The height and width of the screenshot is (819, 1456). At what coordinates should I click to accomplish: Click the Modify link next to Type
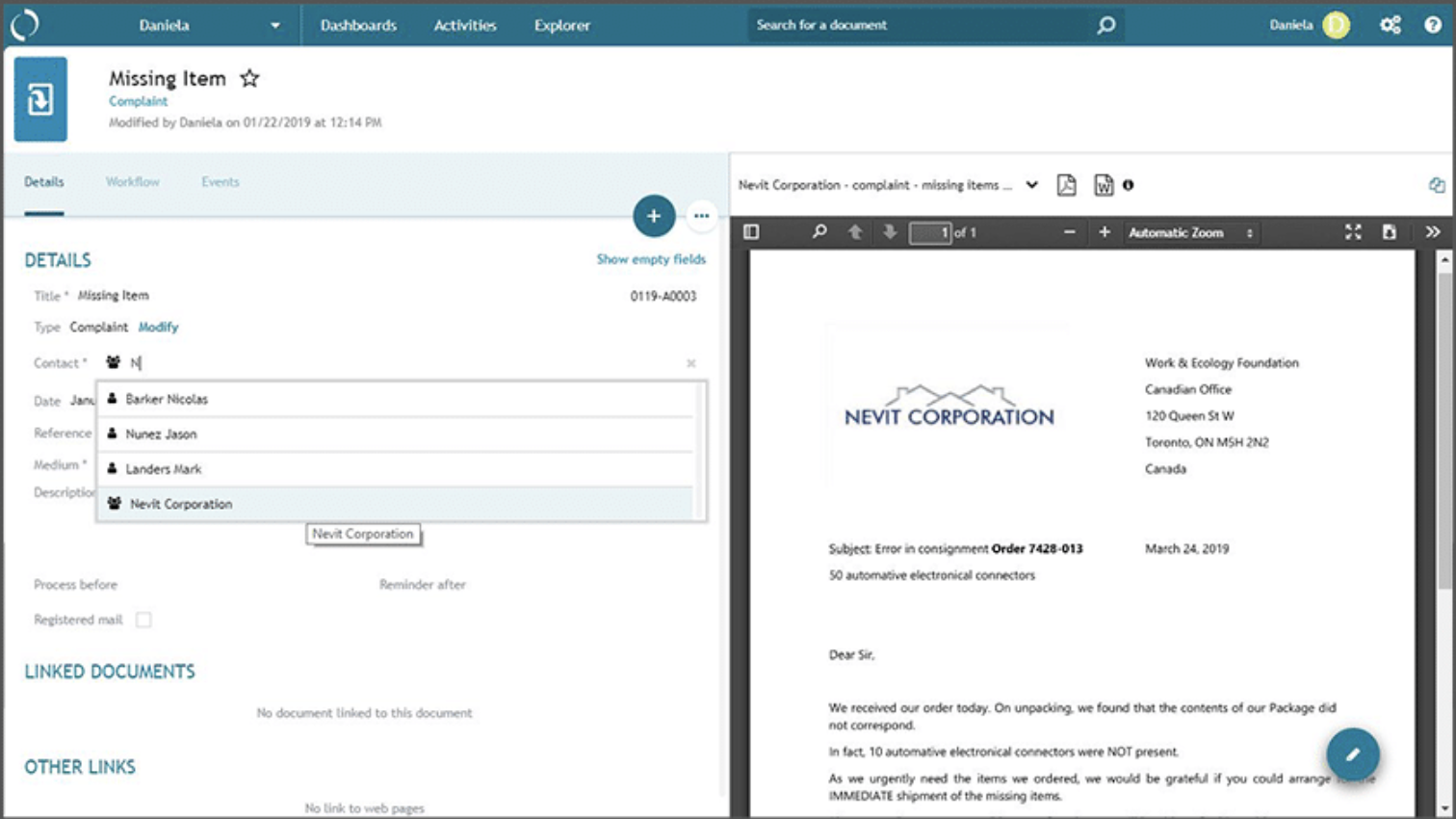(158, 327)
